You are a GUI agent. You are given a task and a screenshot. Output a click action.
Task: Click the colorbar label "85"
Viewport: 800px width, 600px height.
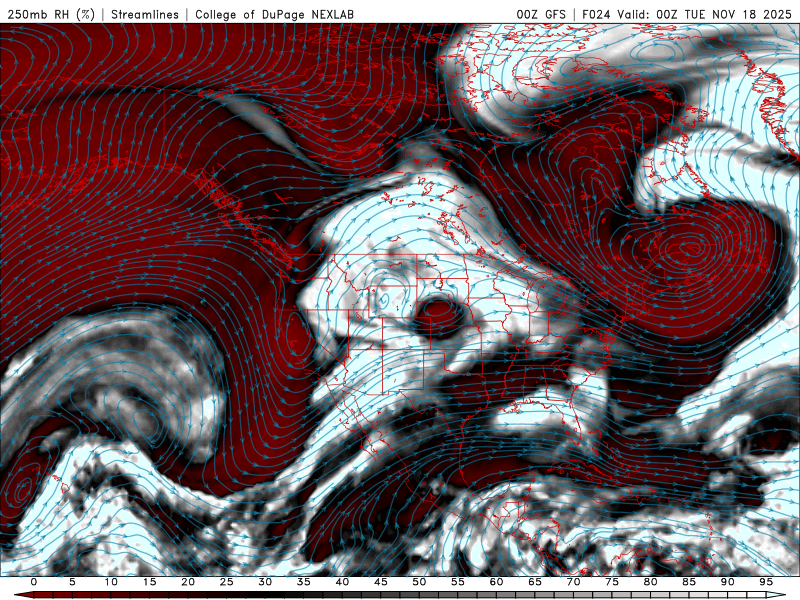click(689, 582)
